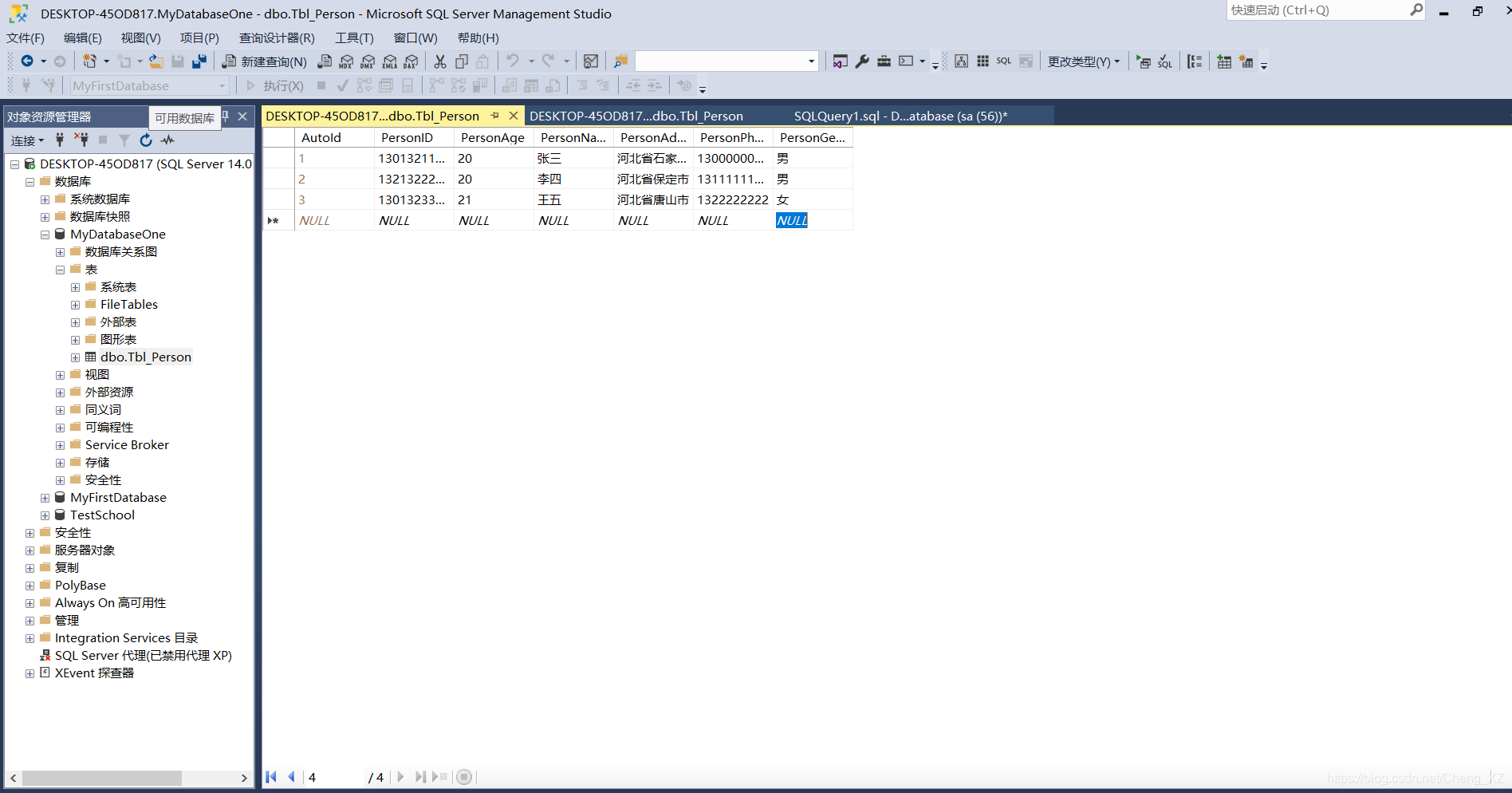Click the DAX query icon
This screenshot has width=1512, height=793.
click(x=411, y=61)
